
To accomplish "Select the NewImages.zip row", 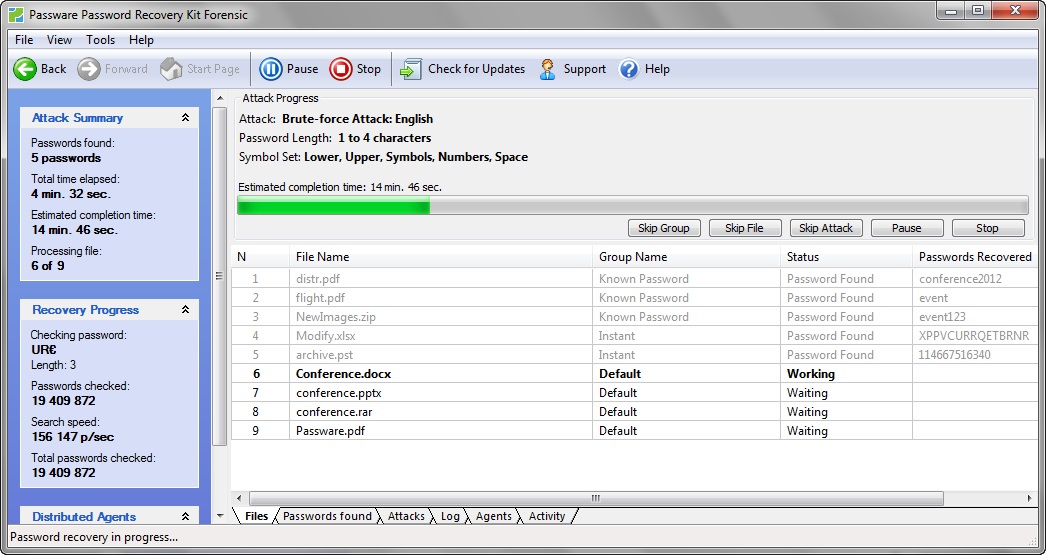I will 634,317.
